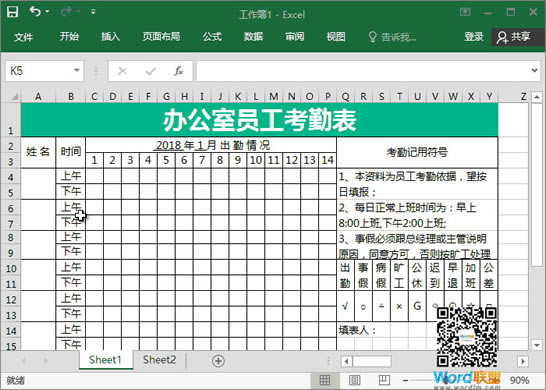
Task: Open the 页面布局 ribbon tab
Action: coord(161,37)
